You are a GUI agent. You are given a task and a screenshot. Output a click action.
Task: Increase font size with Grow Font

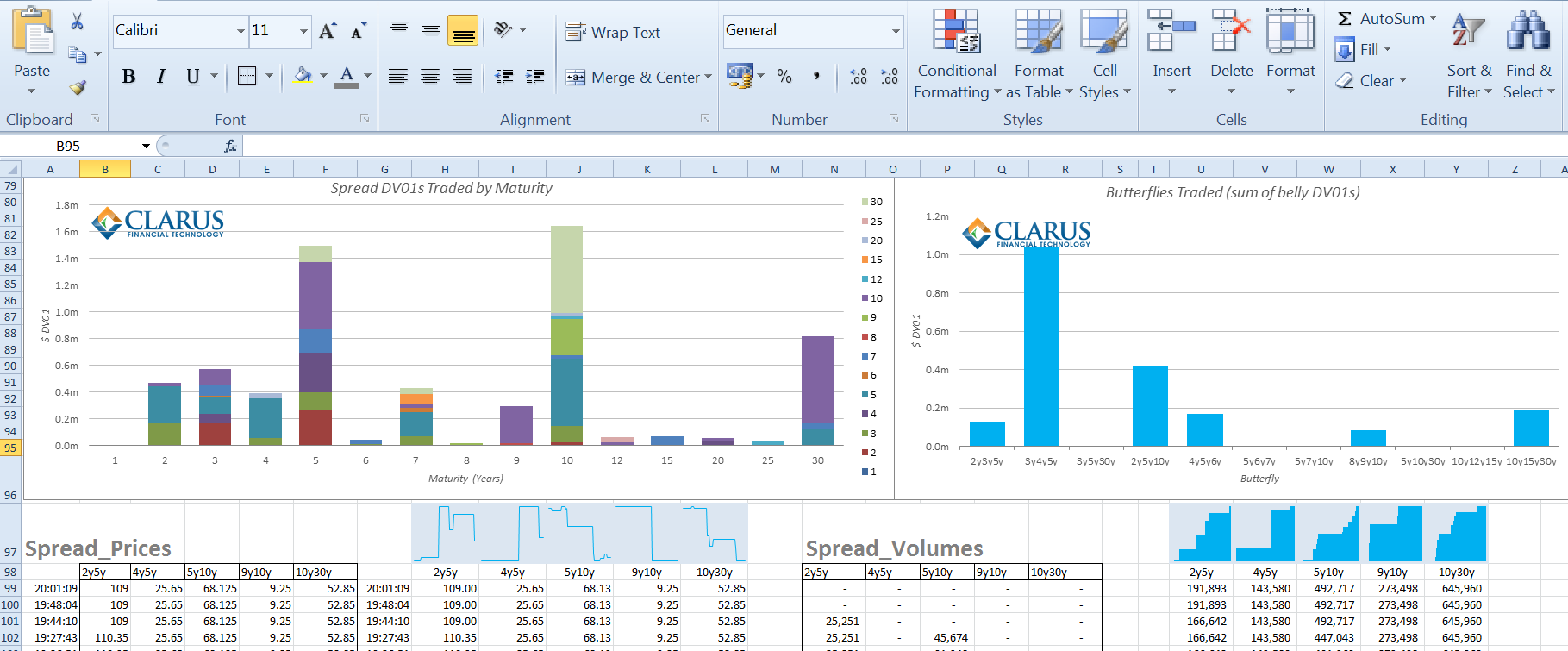pyautogui.click(x=327, y=32)
